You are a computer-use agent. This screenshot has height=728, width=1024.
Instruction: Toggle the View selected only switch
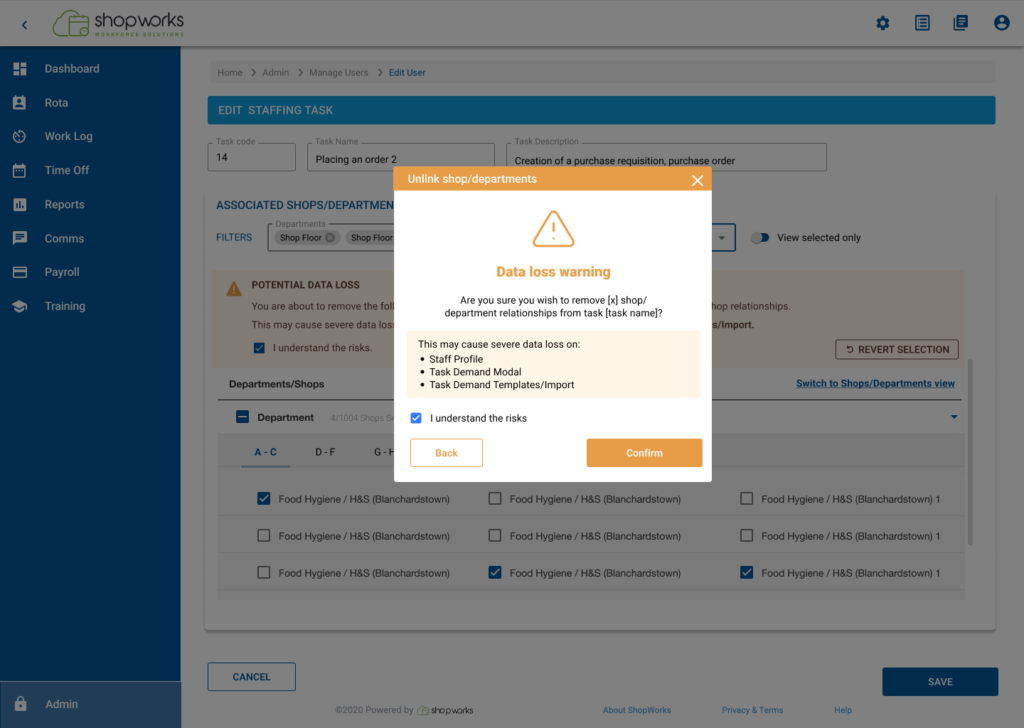pyautogui.click(x=761, y=238)
